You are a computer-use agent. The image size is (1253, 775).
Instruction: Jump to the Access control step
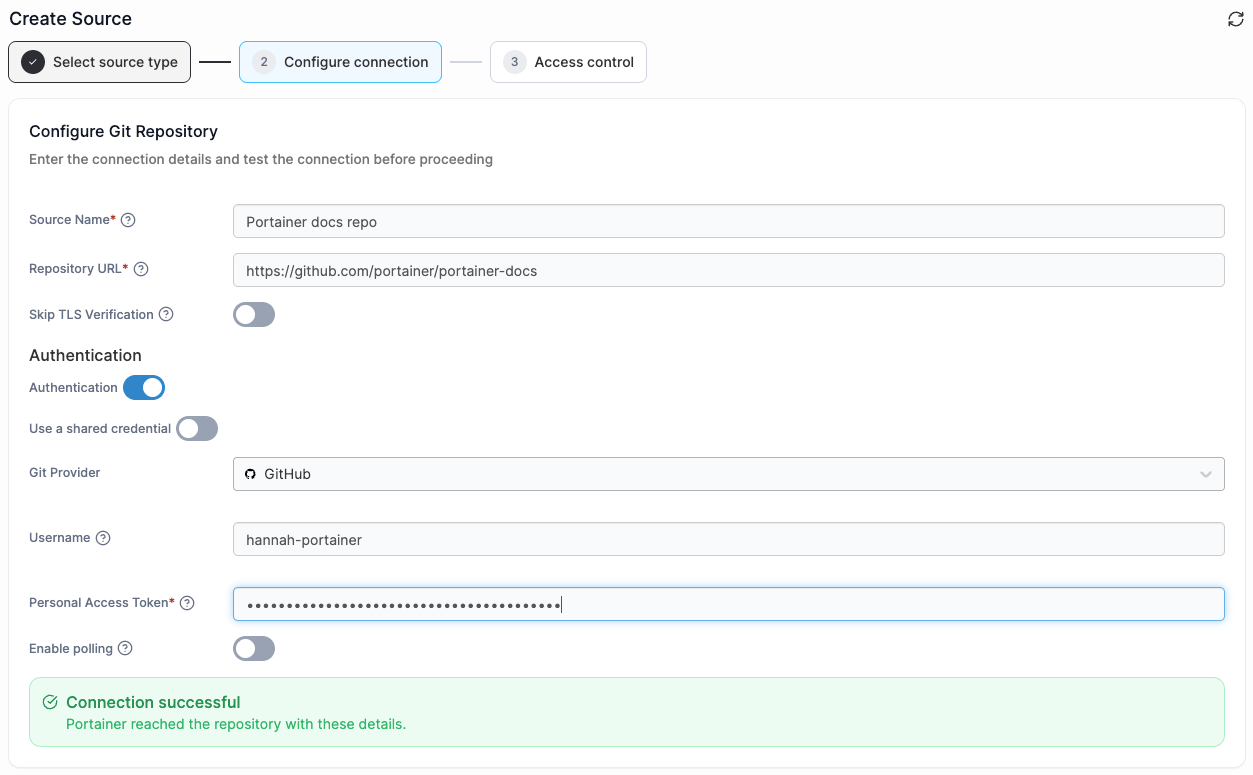tap(568, 62)
